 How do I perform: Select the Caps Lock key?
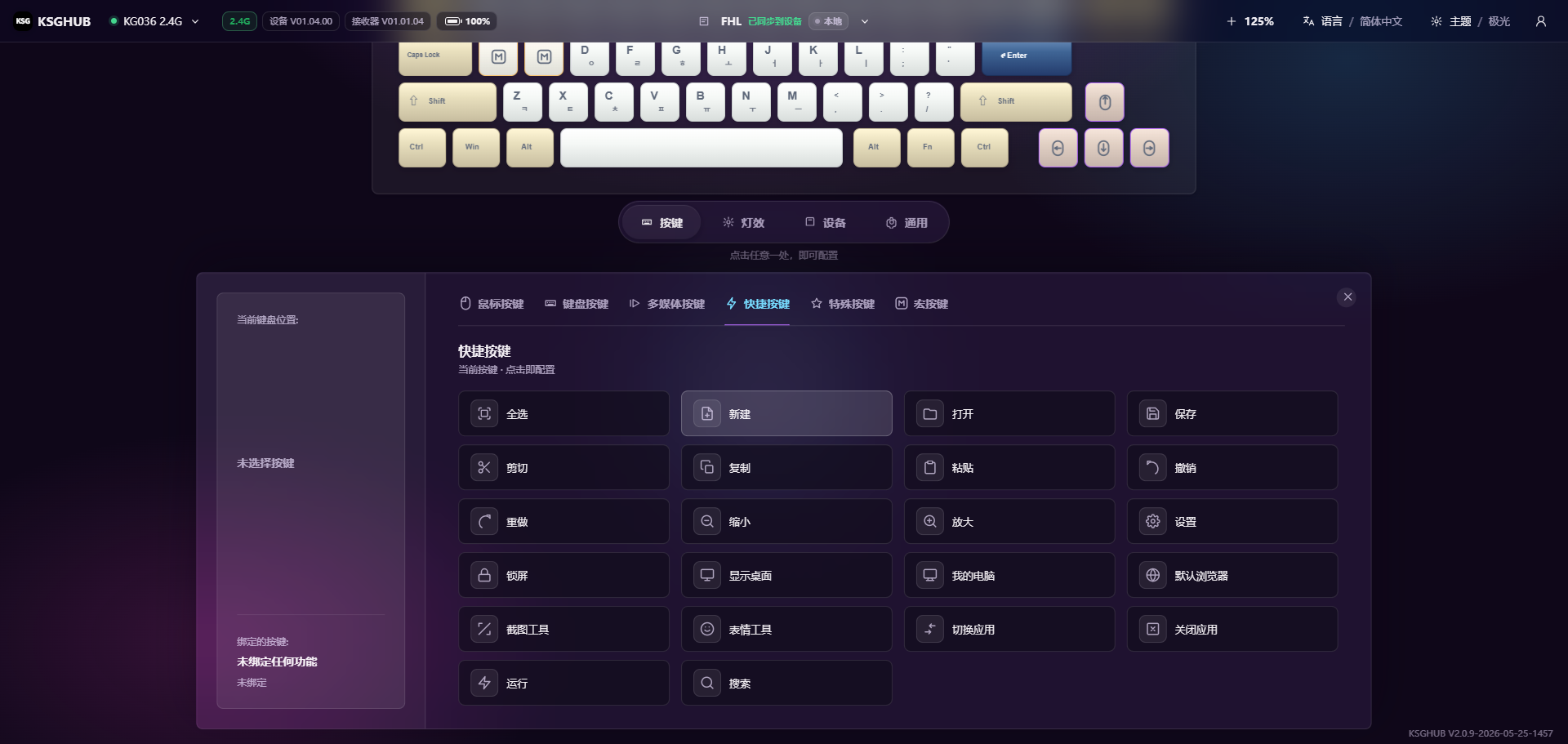tap(434, 59)
